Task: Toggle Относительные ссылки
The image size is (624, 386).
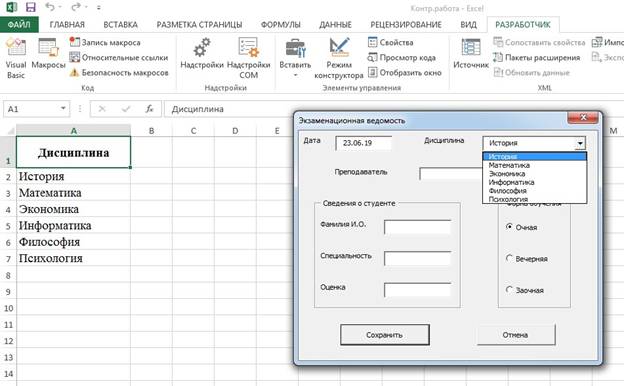Action: click(x=119, y=57)
